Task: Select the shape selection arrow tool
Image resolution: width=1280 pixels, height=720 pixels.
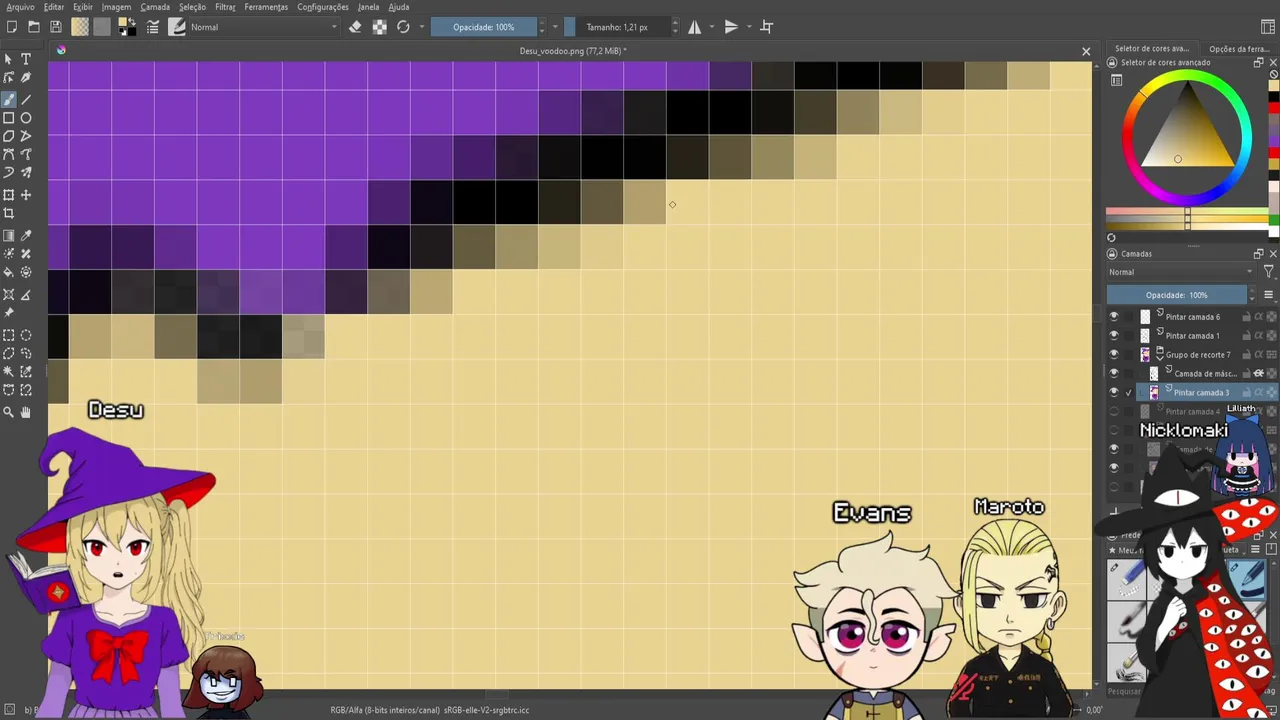Action: pyautogui.click(x=9, y=59)
